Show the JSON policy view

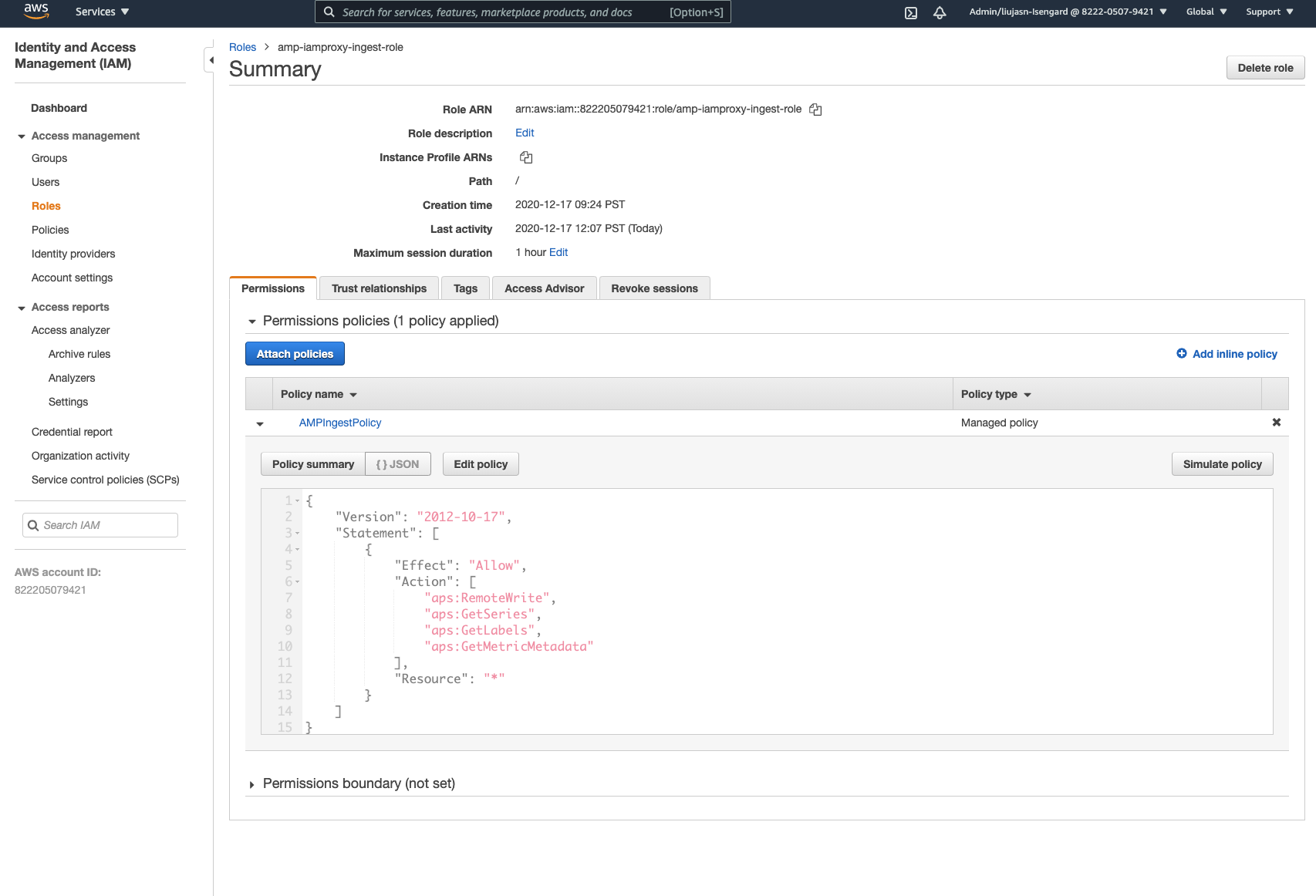point(398,464)
